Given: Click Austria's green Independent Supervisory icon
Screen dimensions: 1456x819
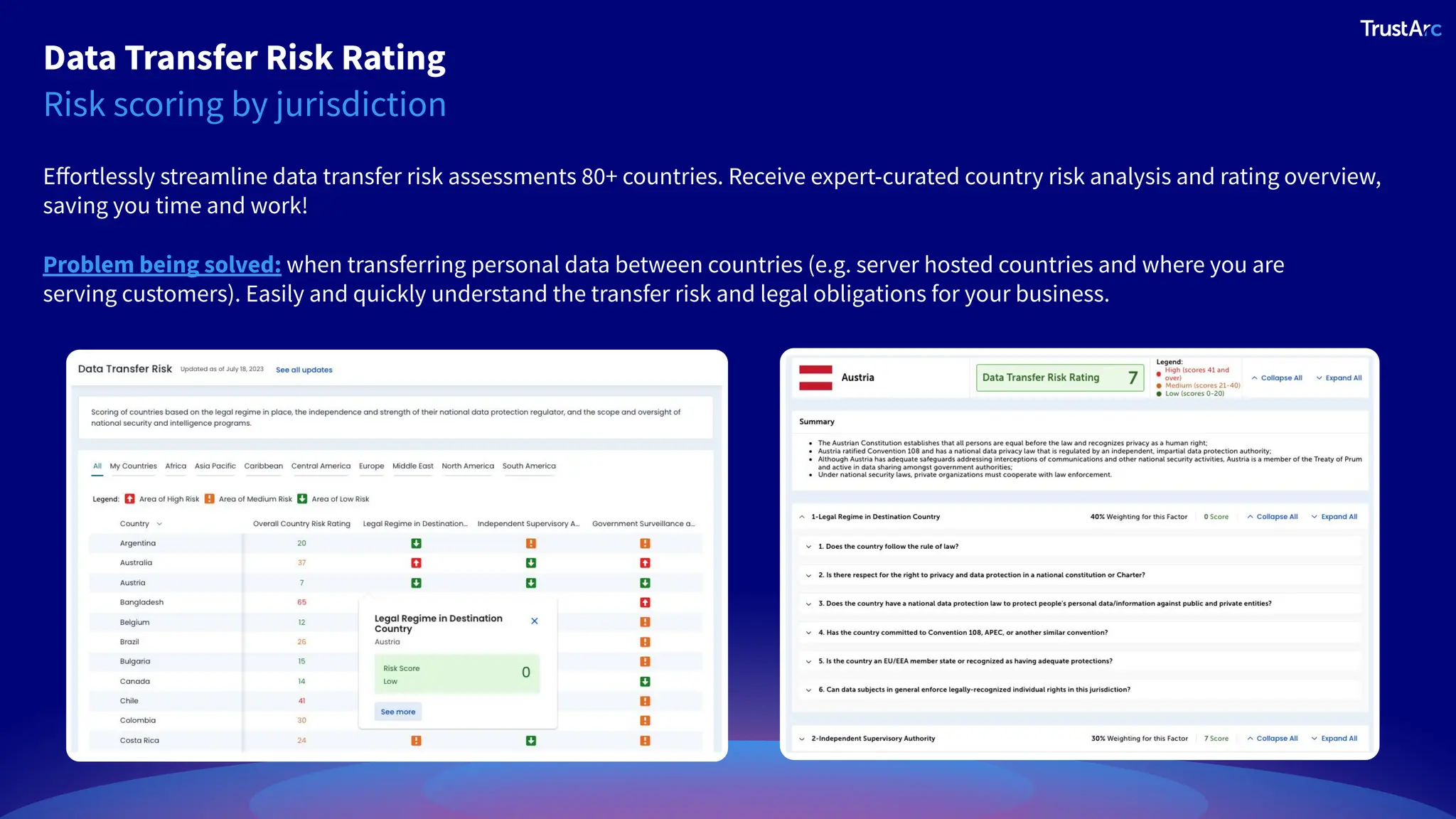Looking at the screenshot, I should (x=530, y=583).
